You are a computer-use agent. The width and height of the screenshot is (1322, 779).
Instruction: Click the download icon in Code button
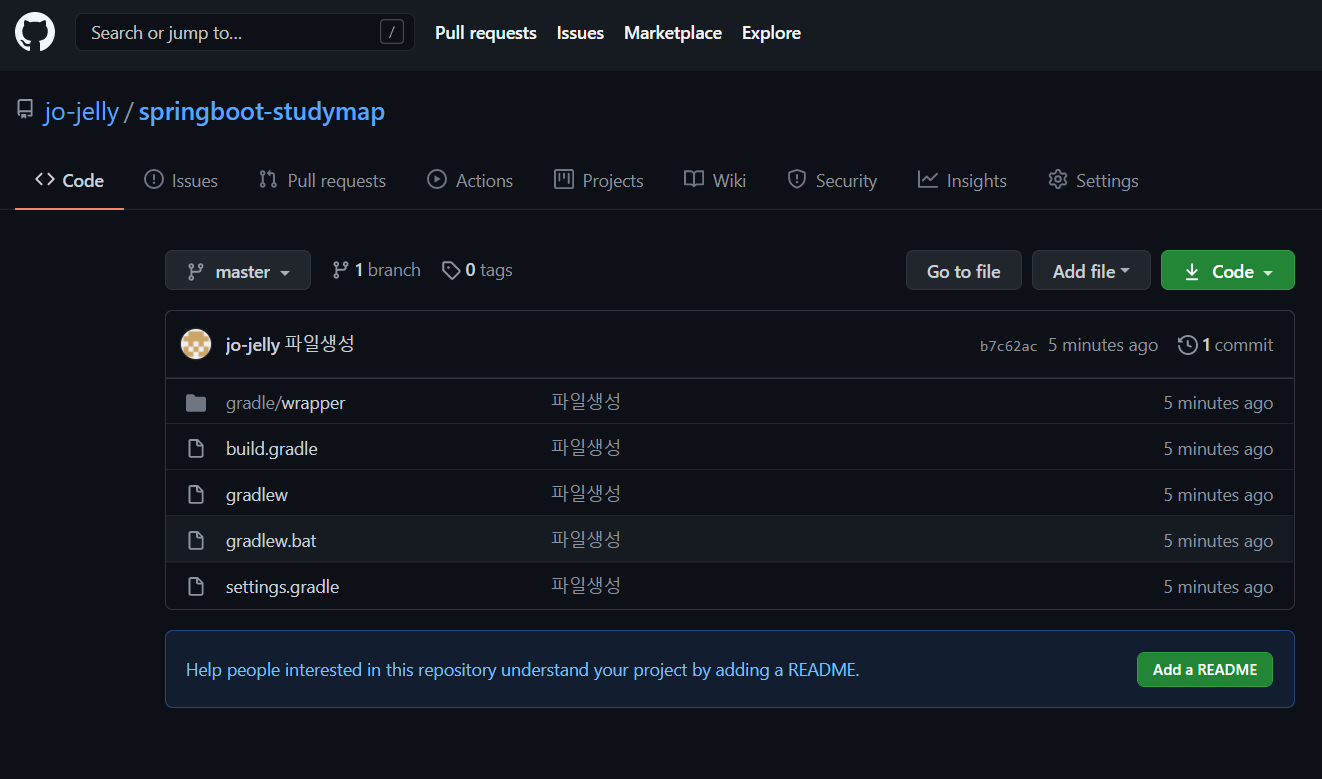point(1192,272)
